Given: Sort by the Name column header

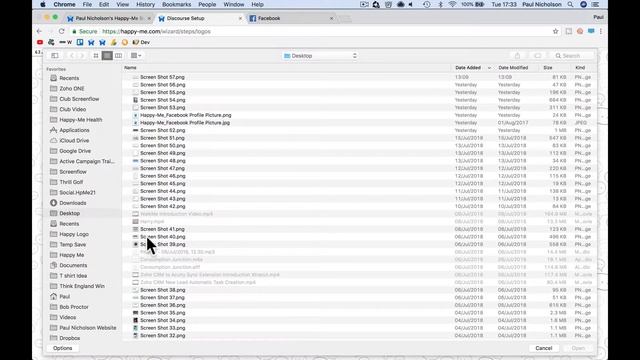Looking at the screenshot, I should 131,68.
